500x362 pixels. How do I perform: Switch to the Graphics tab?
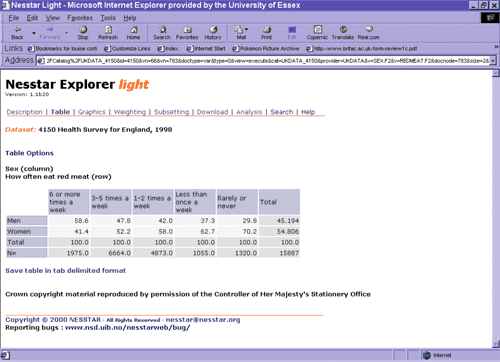tap(92, 112)
